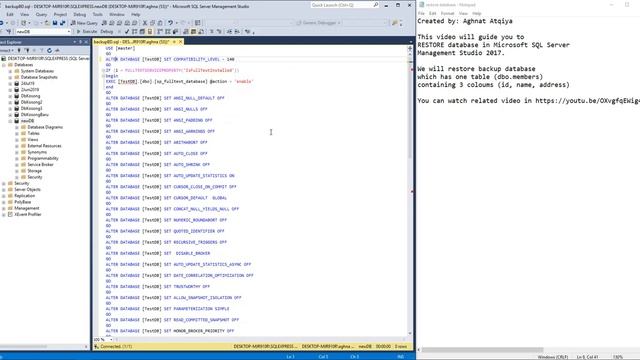Open a New Query window
Viewport: 640px width, 360px height.
point(84,23)
